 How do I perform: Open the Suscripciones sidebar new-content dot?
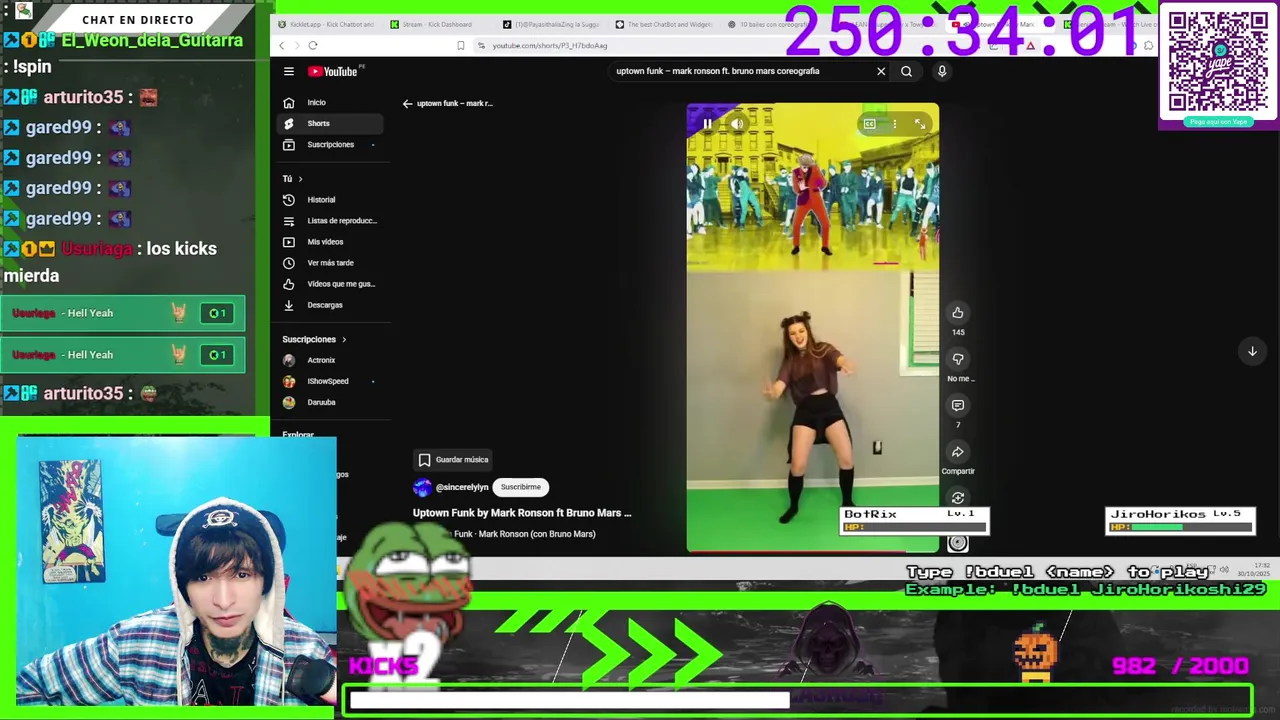coord(373,145)
